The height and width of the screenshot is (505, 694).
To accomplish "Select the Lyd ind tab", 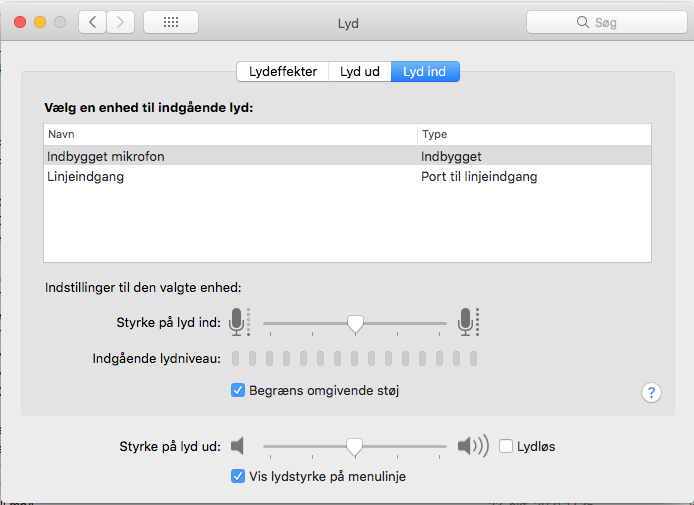I will (x=425, y=72).
